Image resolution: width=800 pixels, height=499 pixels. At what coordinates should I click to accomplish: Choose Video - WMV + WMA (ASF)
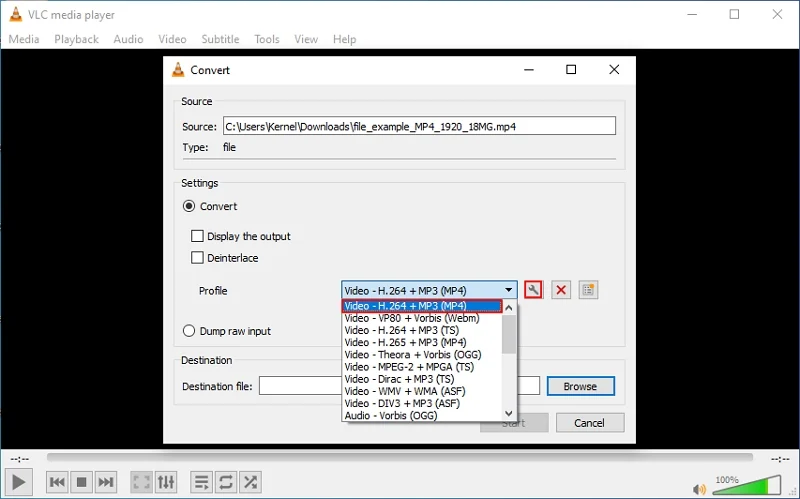(x=422, y=391)
